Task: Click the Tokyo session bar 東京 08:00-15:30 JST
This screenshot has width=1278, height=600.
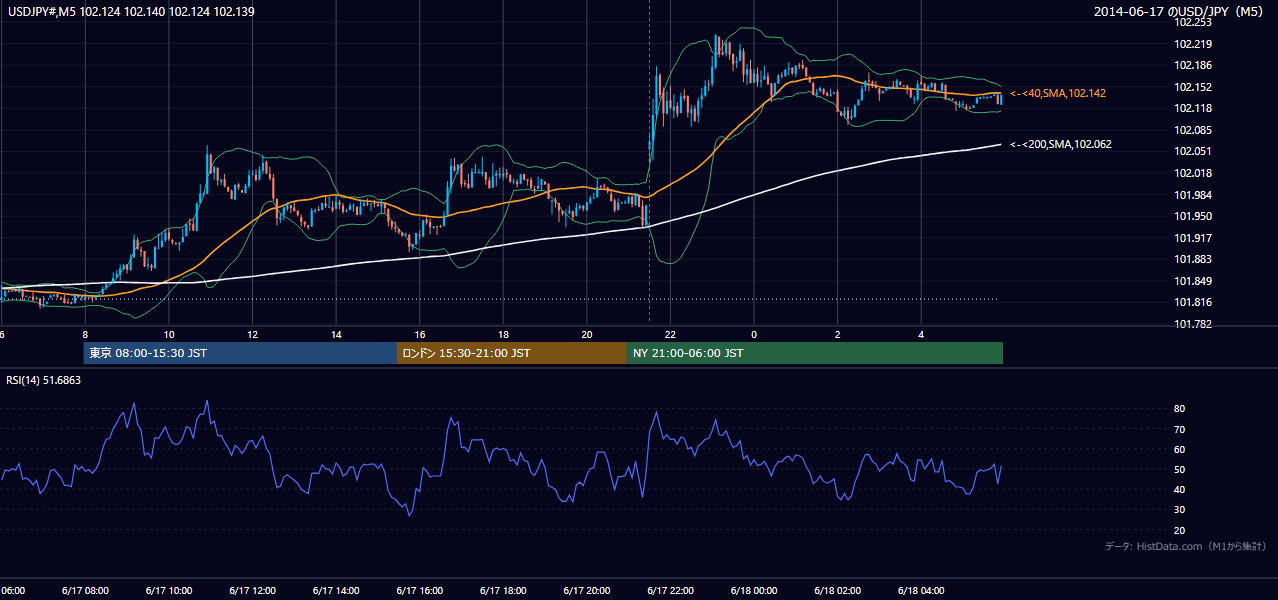Action: coord(240,353)
